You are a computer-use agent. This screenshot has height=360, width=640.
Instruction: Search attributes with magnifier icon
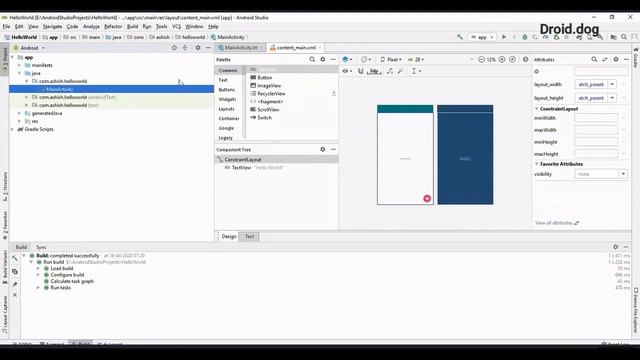[x=594, y=59]
